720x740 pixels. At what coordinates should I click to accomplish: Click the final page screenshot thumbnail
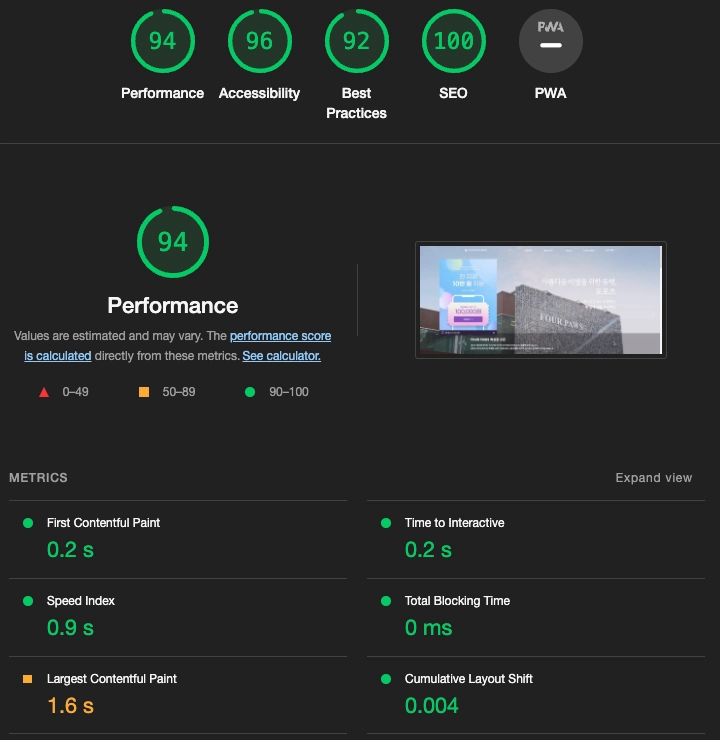541,300
